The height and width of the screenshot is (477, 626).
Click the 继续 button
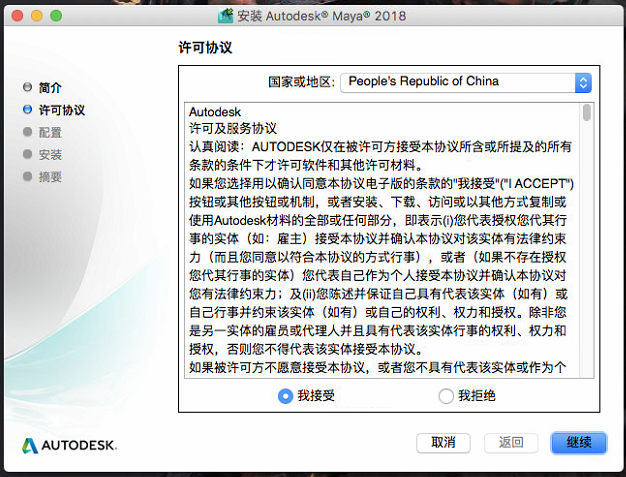(x=579, y=443)
